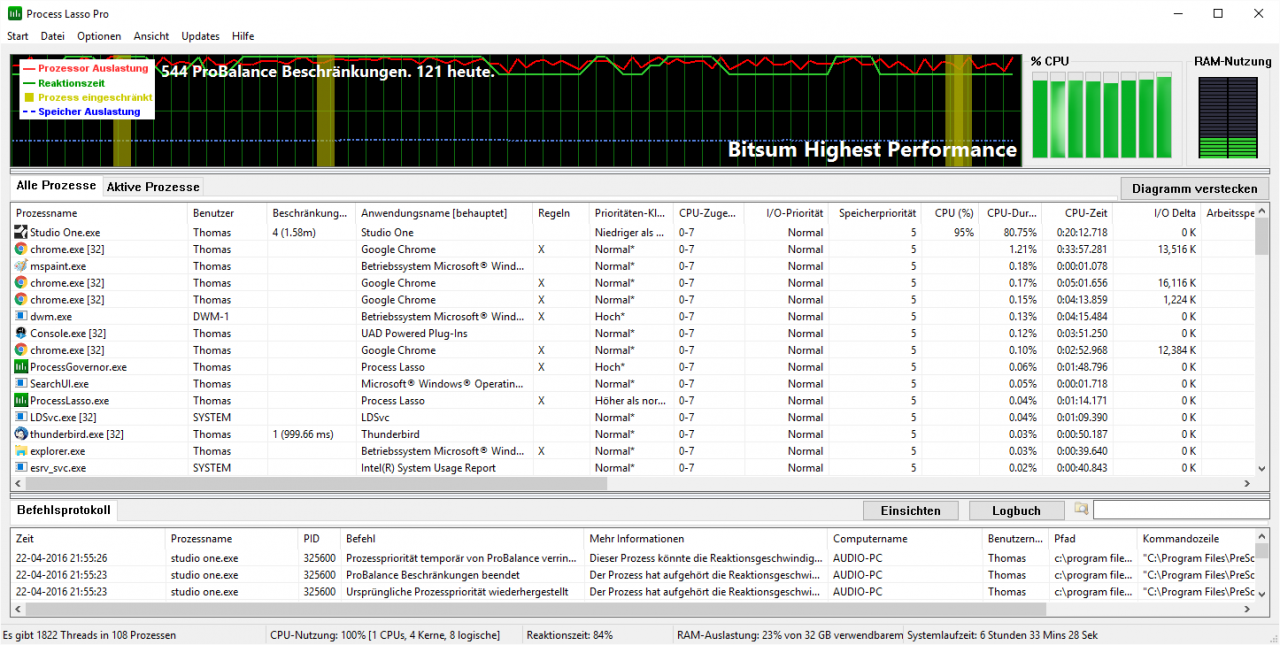Open the Logbuch button
Screen dimensions: 1280x645
tap(1016, 510)
